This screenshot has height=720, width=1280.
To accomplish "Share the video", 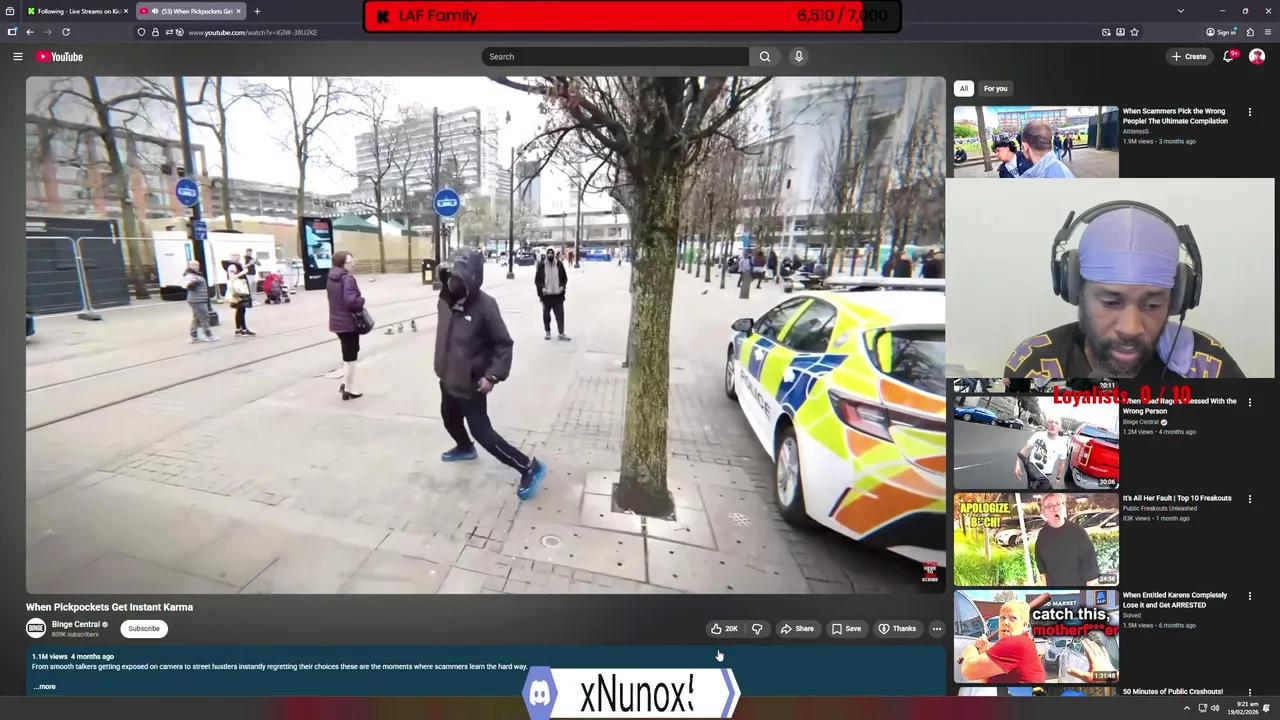I will [797, 629].
